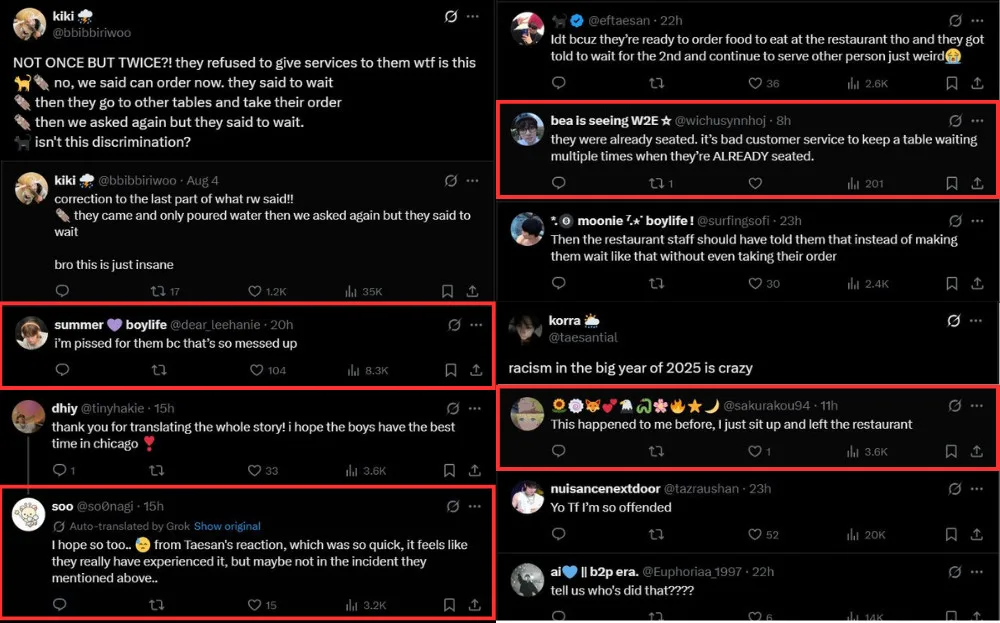
Task: Retweet kiki's correction tweet
Action: (x=156, y=291)
